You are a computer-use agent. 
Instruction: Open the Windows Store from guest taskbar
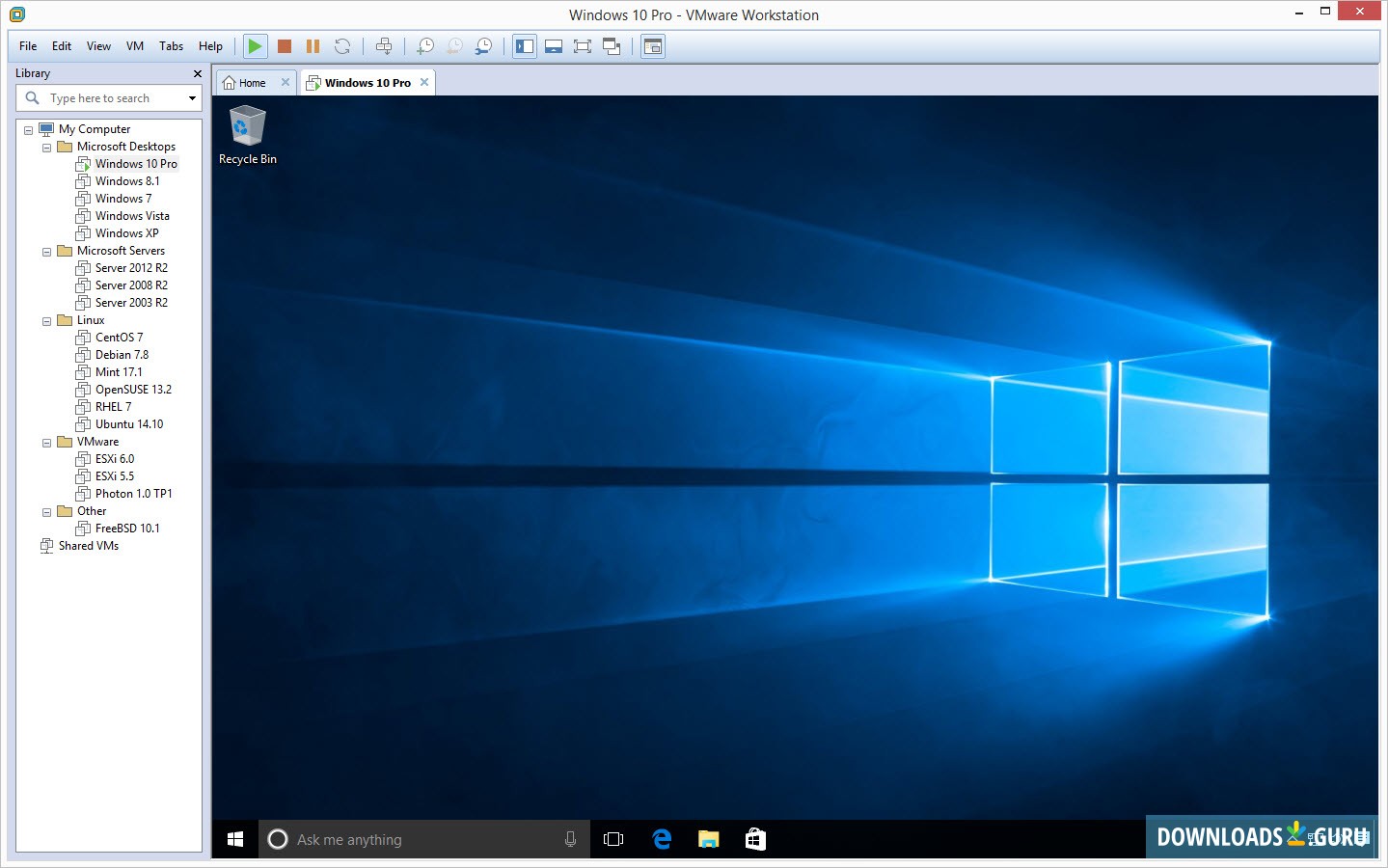755,839
